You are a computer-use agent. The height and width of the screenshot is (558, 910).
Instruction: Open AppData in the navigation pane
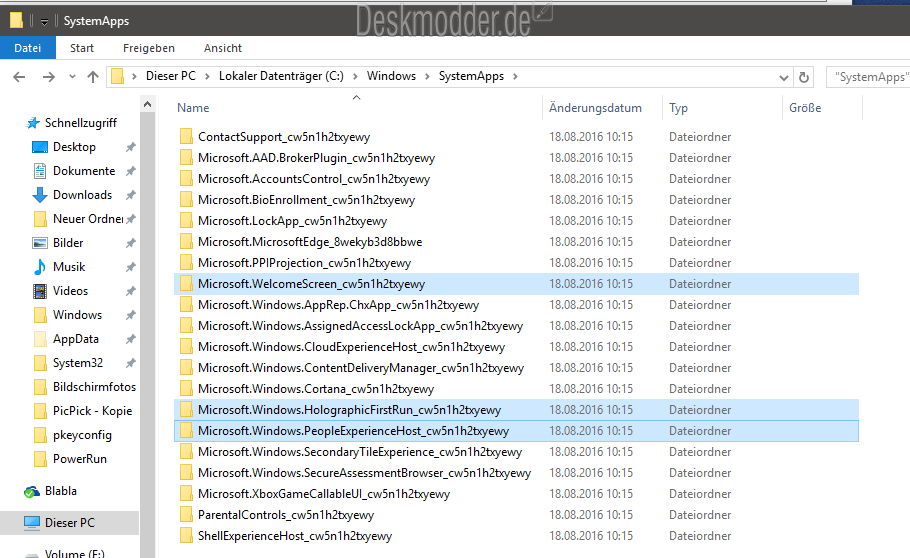point(75,339)
